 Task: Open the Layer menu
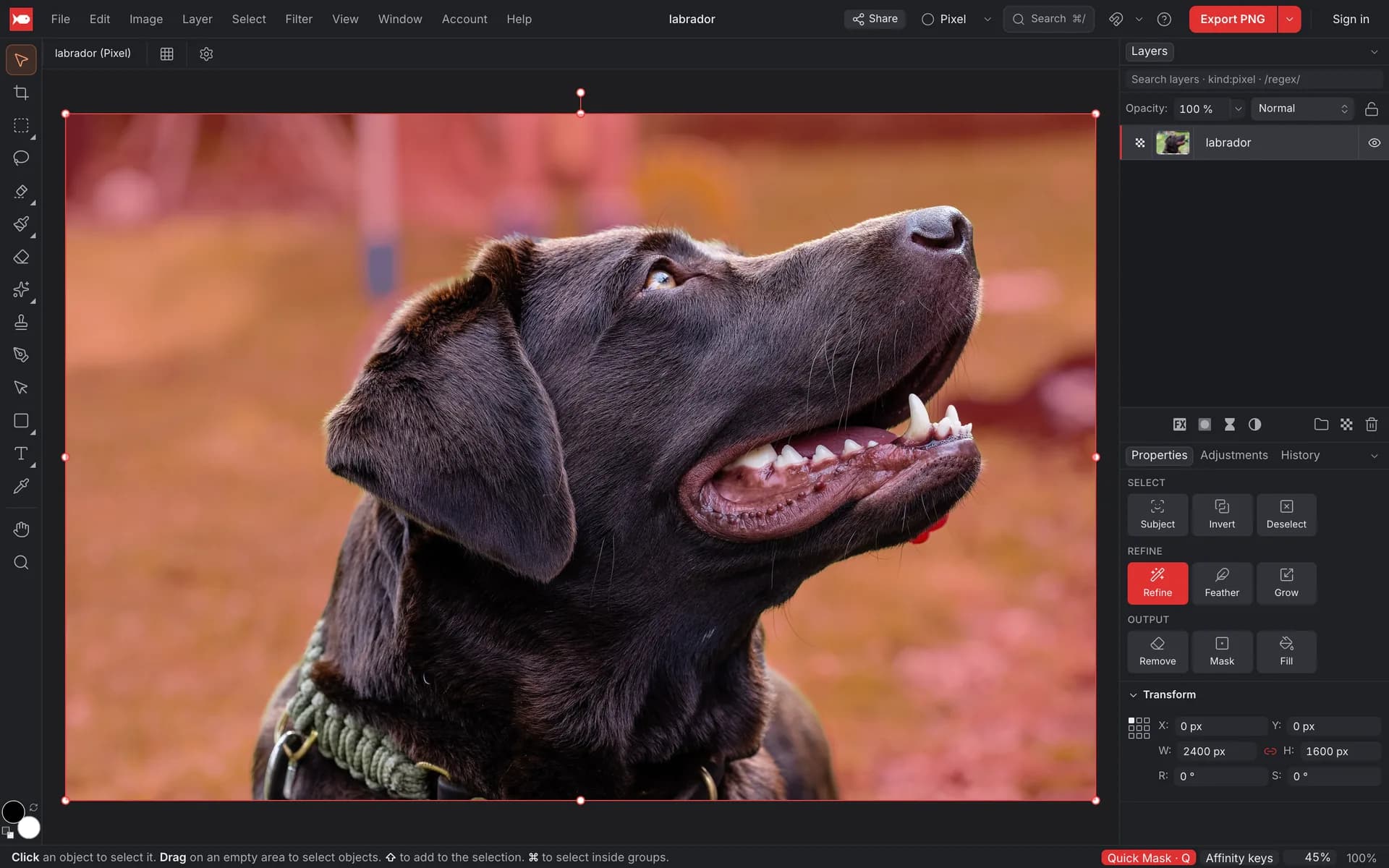point(197,20)
